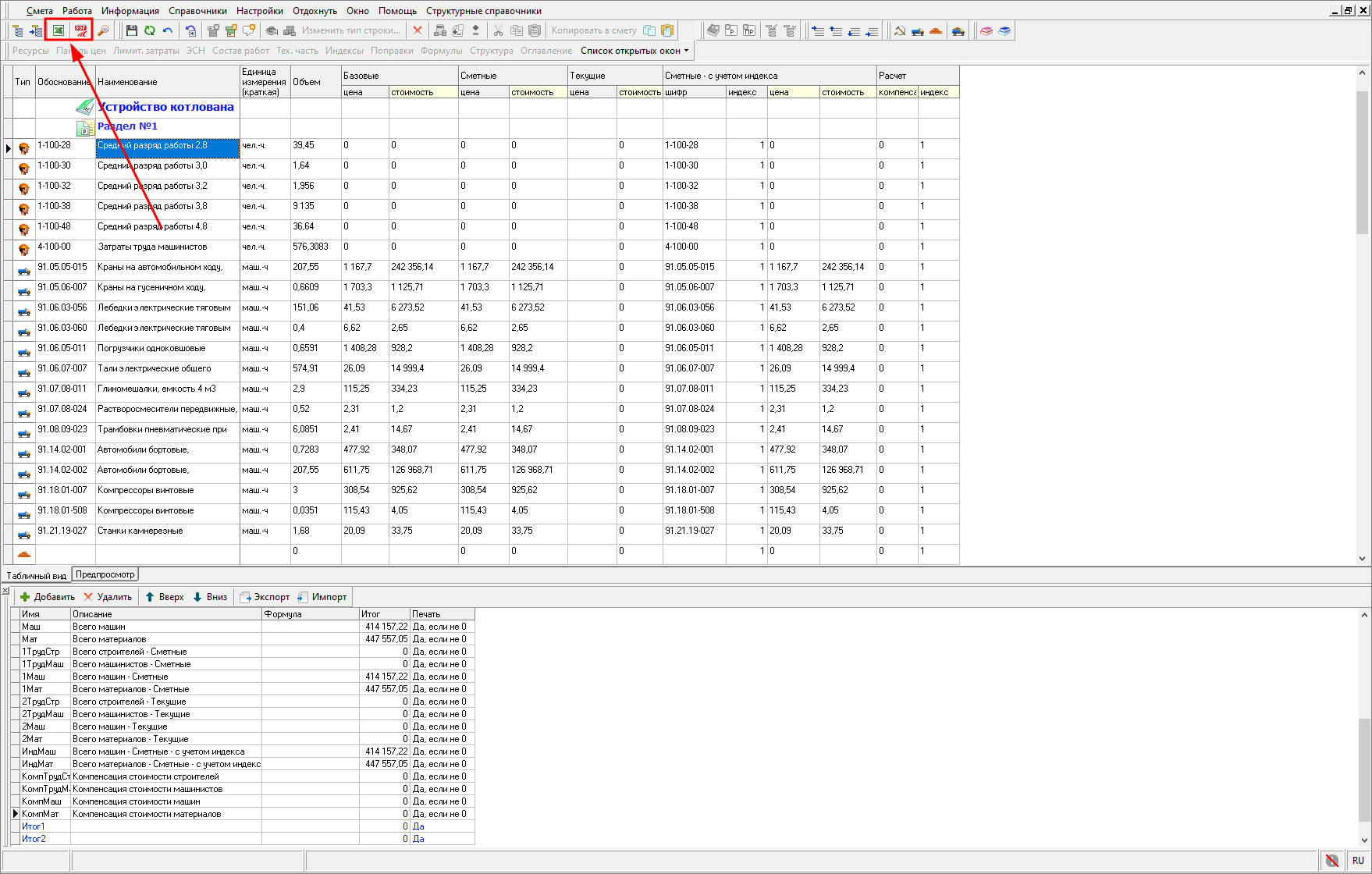Click the Экспорт button in lower panel

(x=265, y=597)
